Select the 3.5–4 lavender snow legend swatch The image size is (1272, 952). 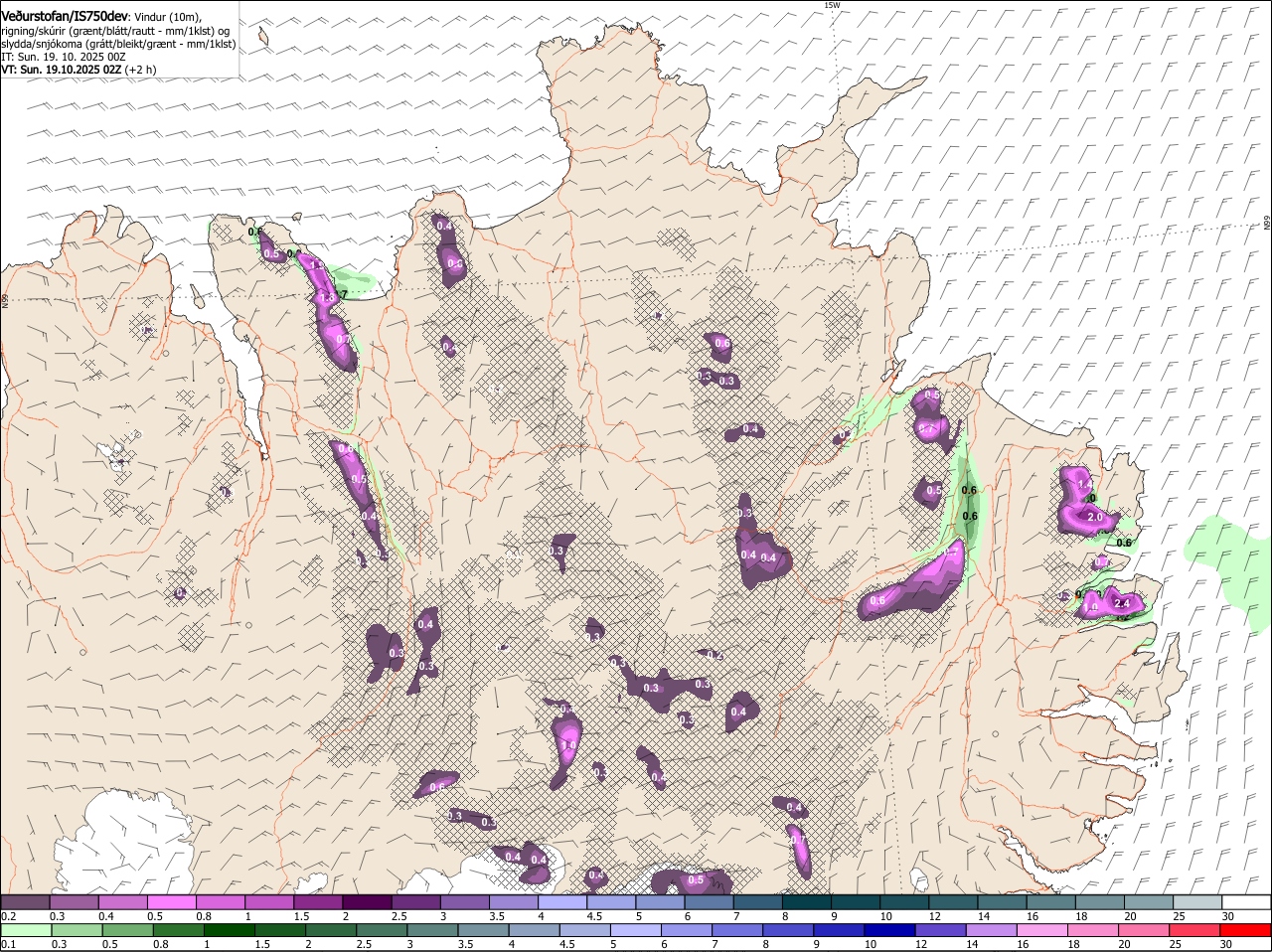pos(513,901)
